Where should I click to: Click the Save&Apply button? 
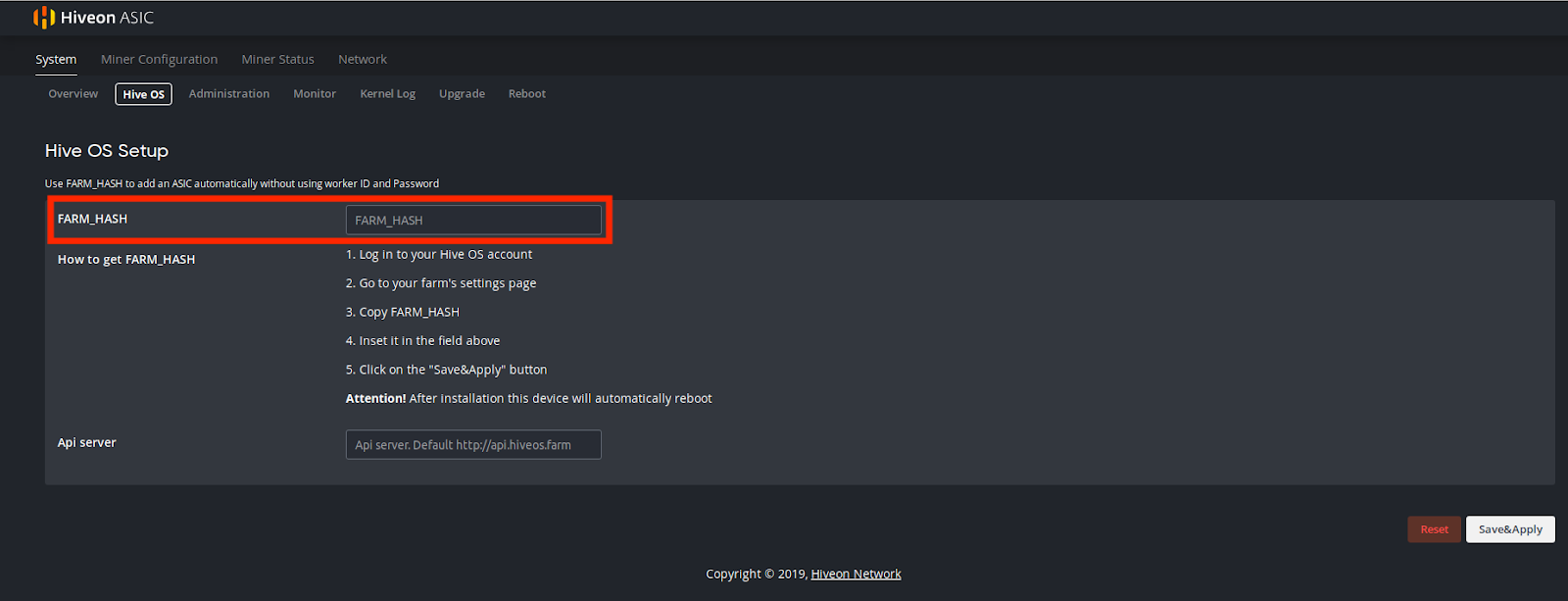[x=1509, y=529]
